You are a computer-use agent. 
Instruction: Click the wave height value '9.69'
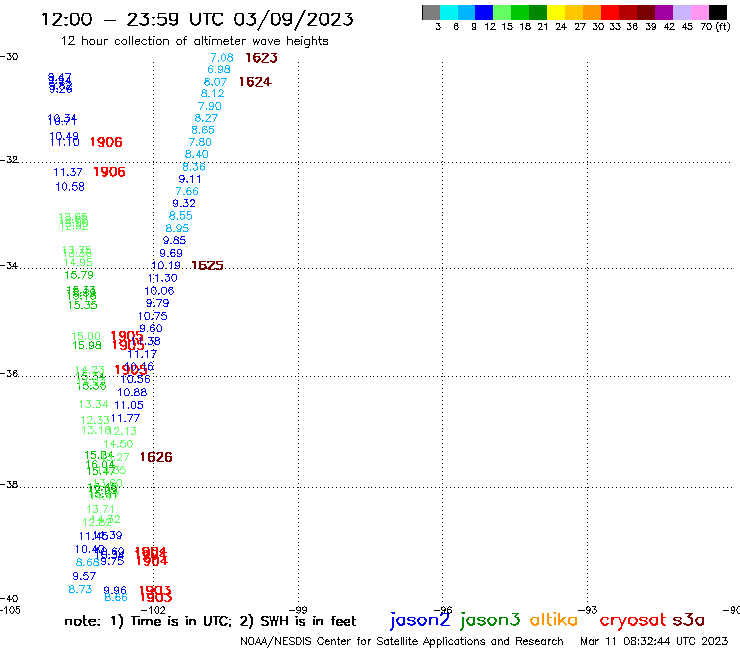[x=171, y=253]
